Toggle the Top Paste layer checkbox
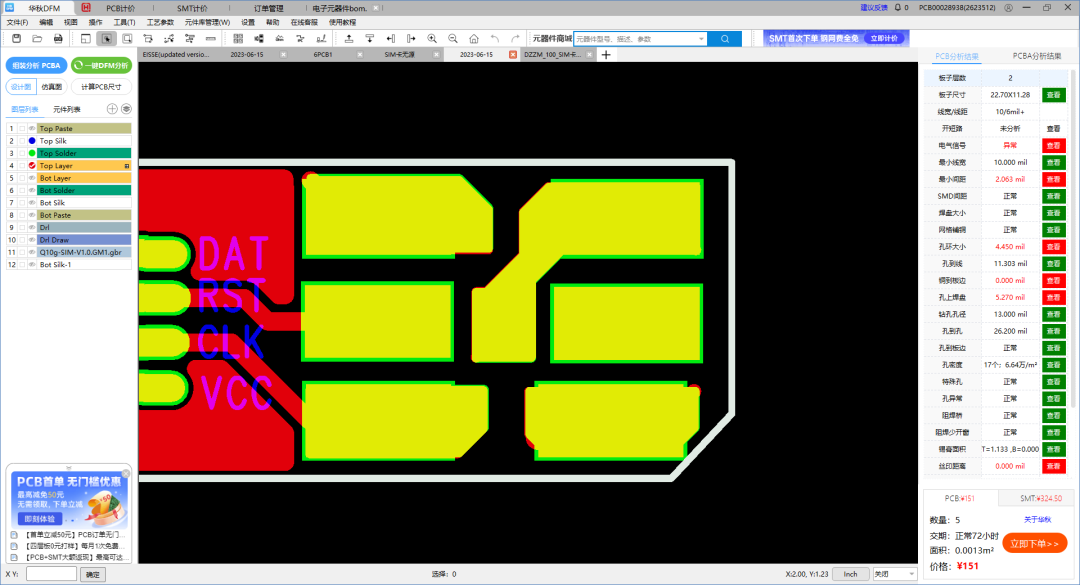 23,128
